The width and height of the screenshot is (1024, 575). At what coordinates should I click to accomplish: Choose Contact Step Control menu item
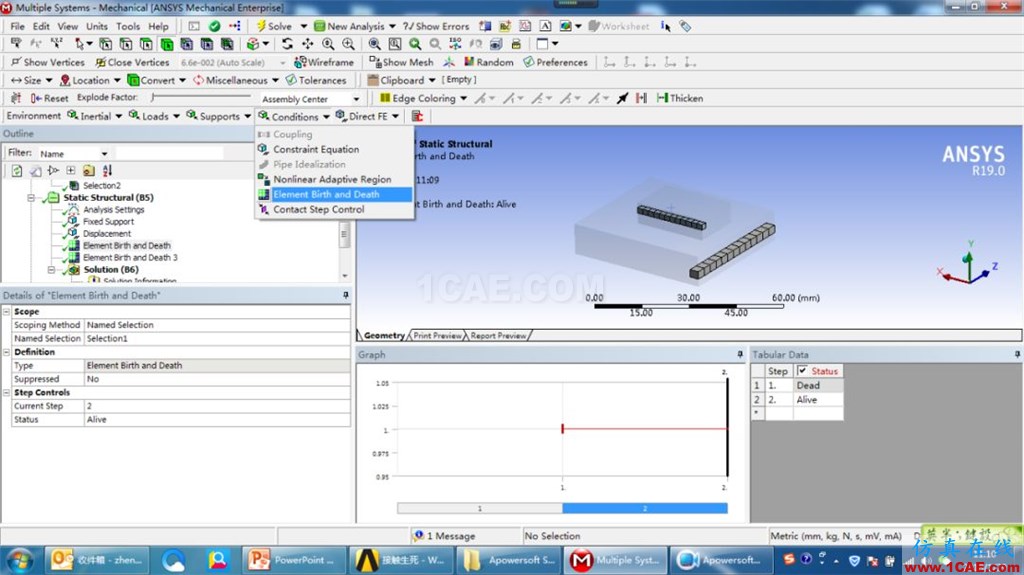pyautogui.click(x=319, y=209)
